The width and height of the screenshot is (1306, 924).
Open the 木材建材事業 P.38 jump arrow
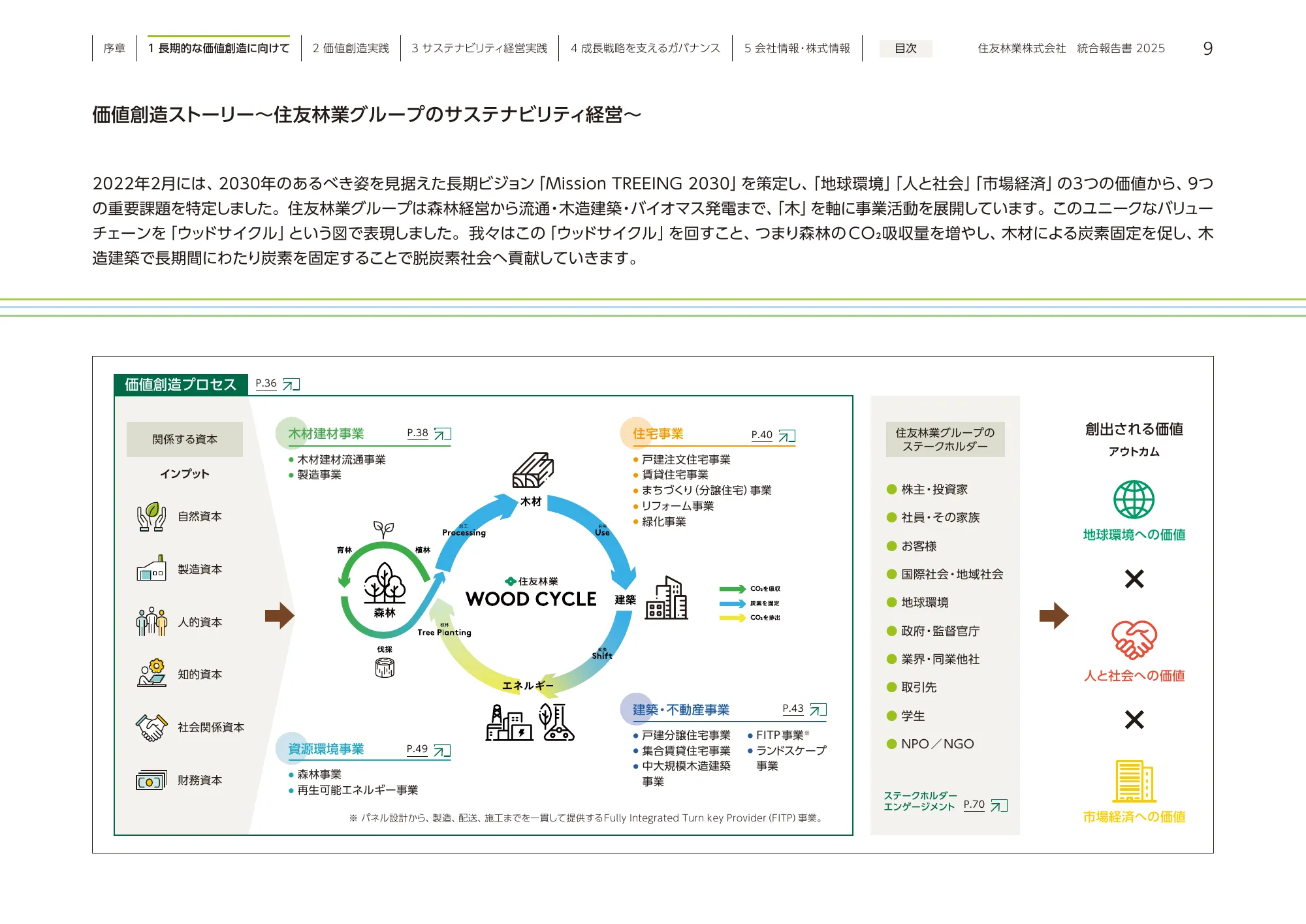point(443,432)
